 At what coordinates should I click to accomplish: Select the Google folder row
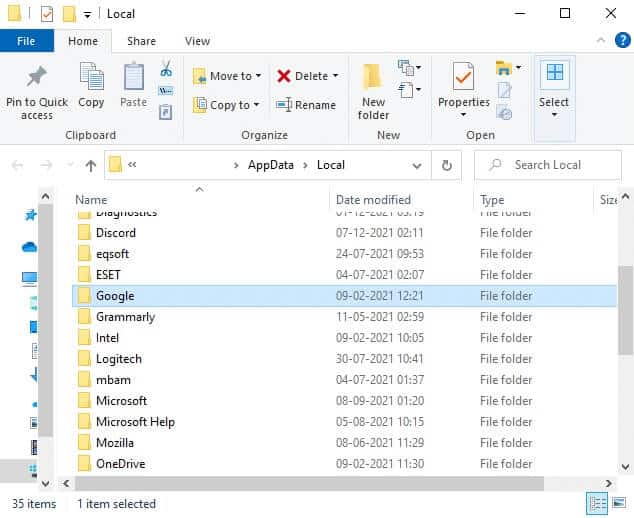pos(344,296)
